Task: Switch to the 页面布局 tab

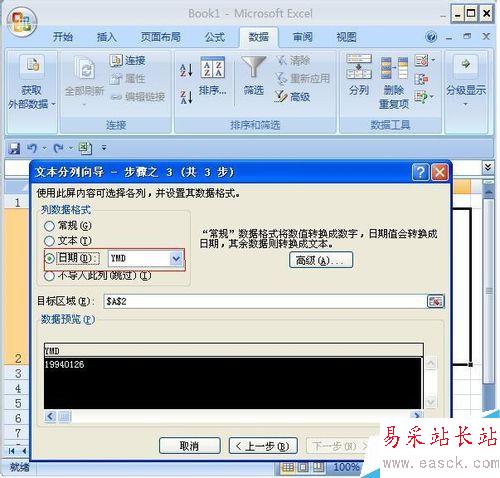Action: 160,37
